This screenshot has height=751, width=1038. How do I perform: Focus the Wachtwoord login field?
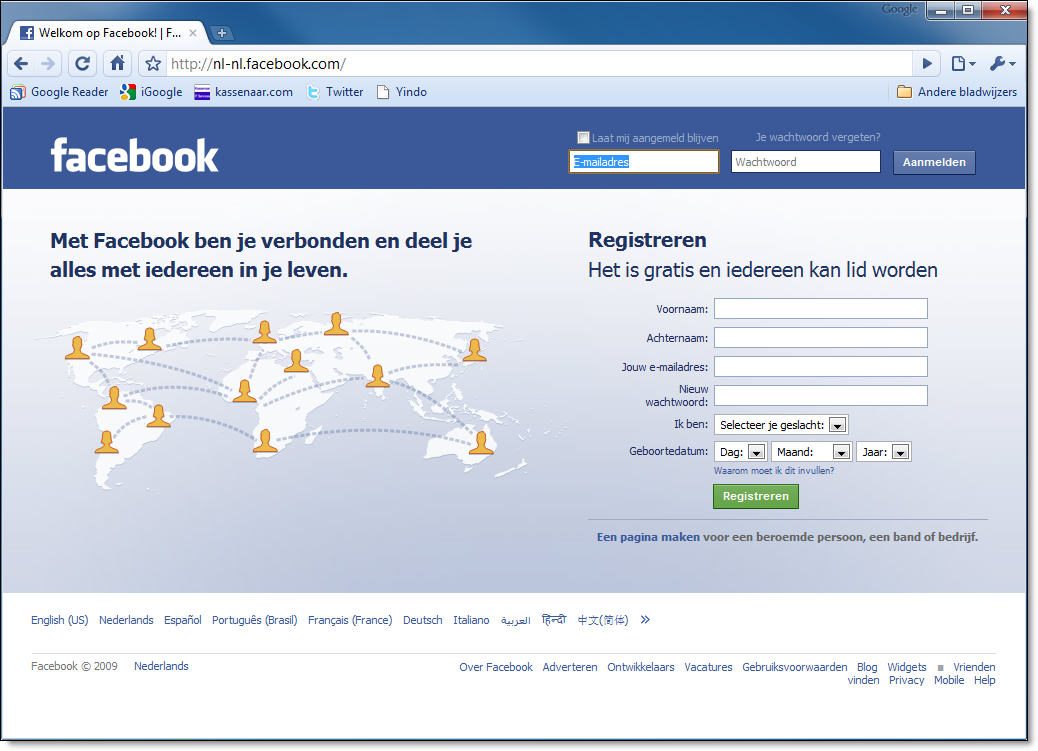click(x=806, y=162)
